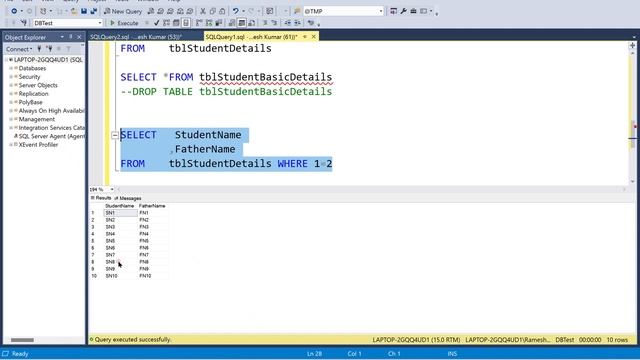Click the Uncomment selected lines icon
640x360 pixels.
[x=274, y=23]
